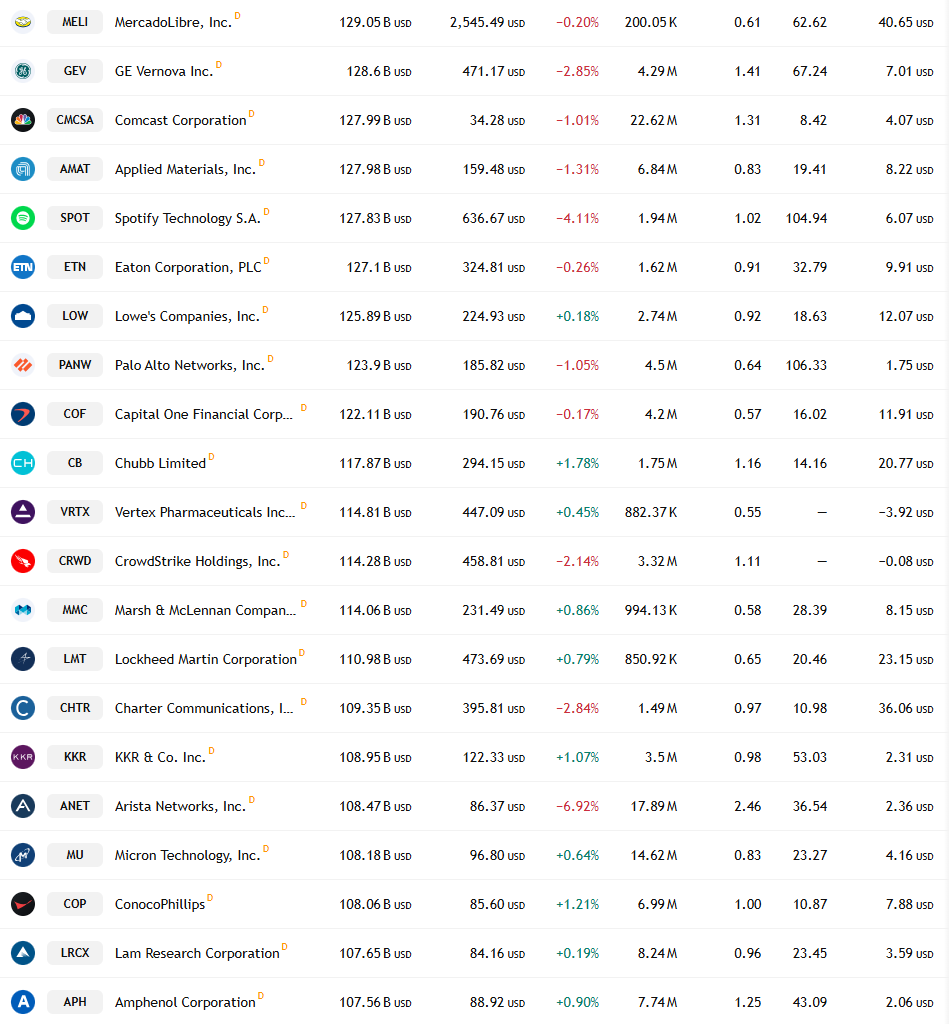Open Charter Communications company link
949x1024 pixels.
click(204, 709)
